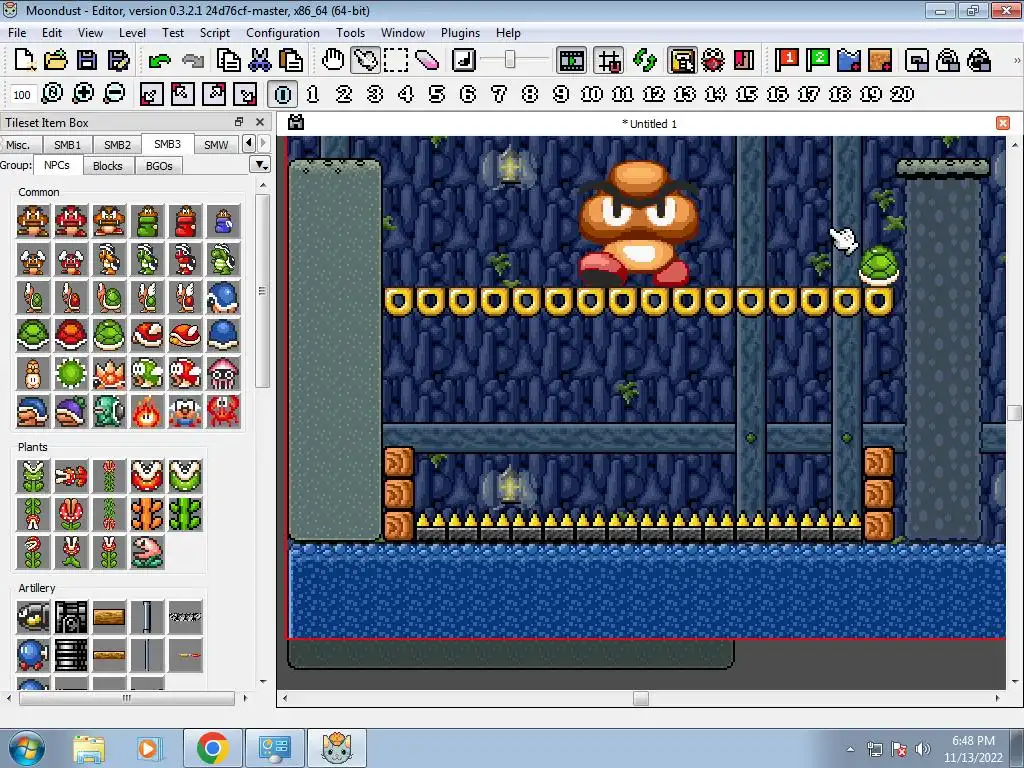Click the first red-cornered arrow button

point(152,94)
